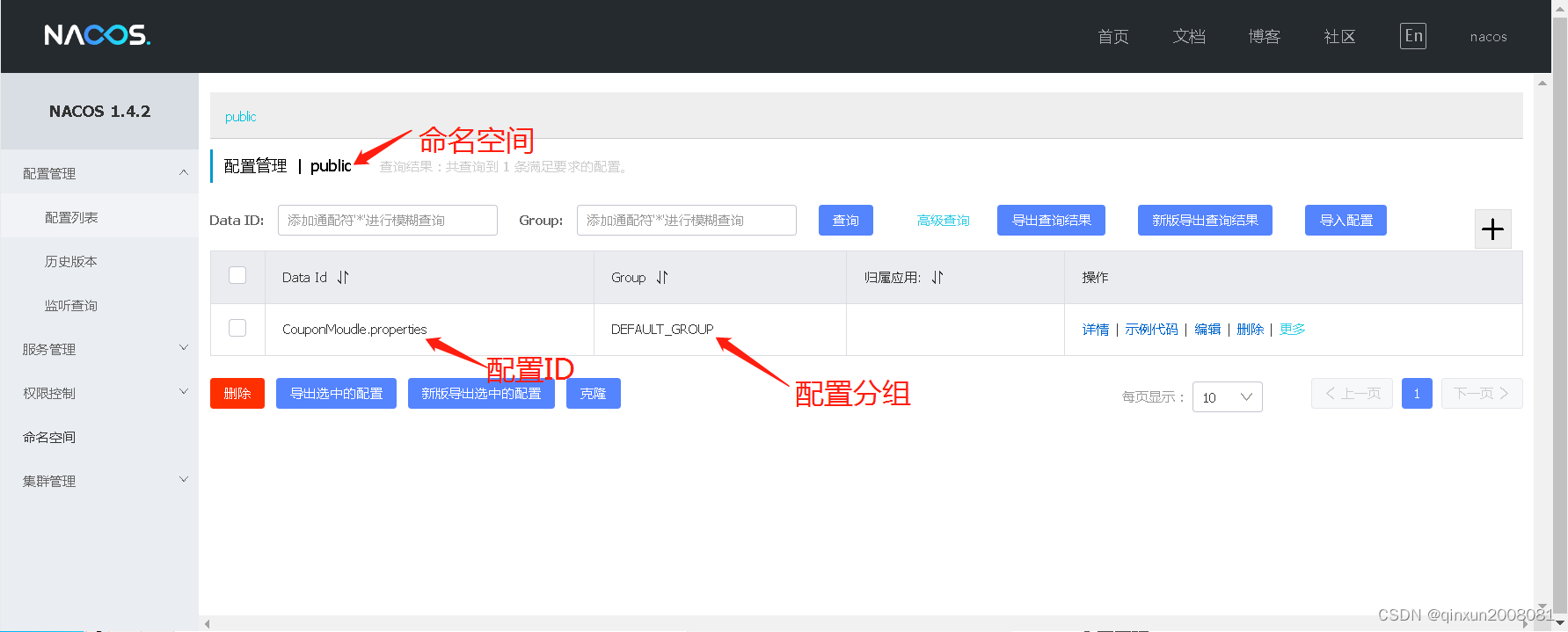Click 导出选中的配置 button

[336, 394]
